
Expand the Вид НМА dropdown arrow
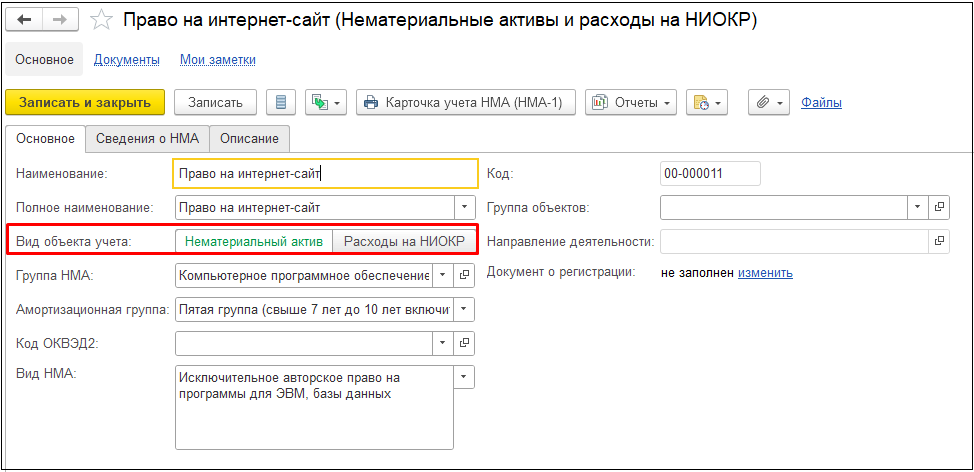point(465,376)
